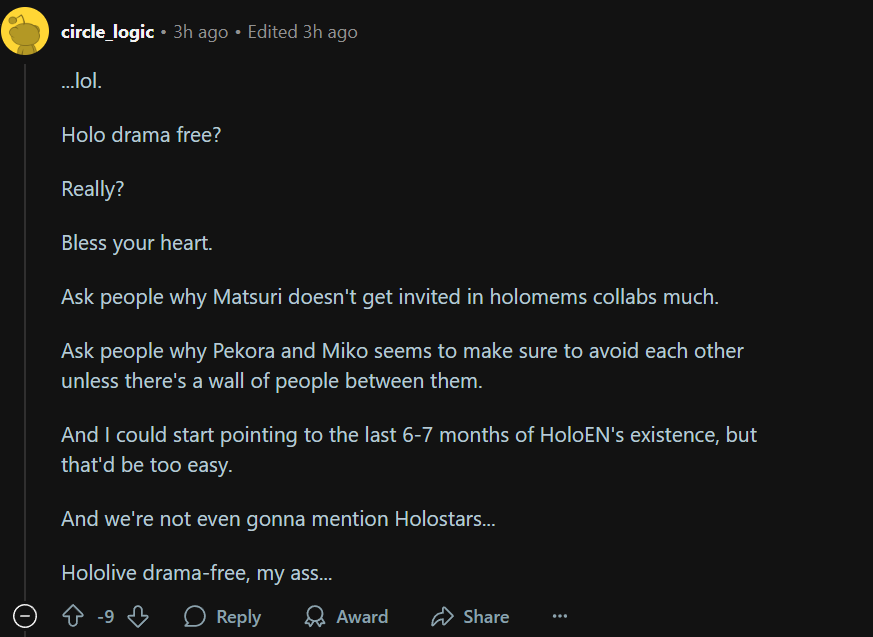
Task: Click the final "Hololive drama-free, my ass..." line
Action: pyautogui.click(x=197, y=573)
